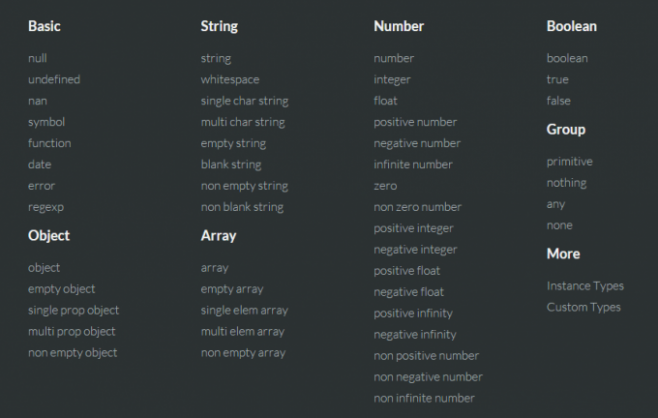Open the integer type link
658x418 pixels.
point(392,80)
